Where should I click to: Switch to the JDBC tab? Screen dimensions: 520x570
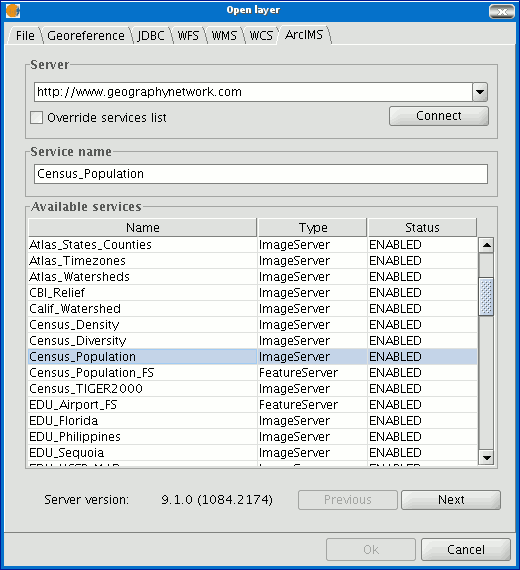151,36
